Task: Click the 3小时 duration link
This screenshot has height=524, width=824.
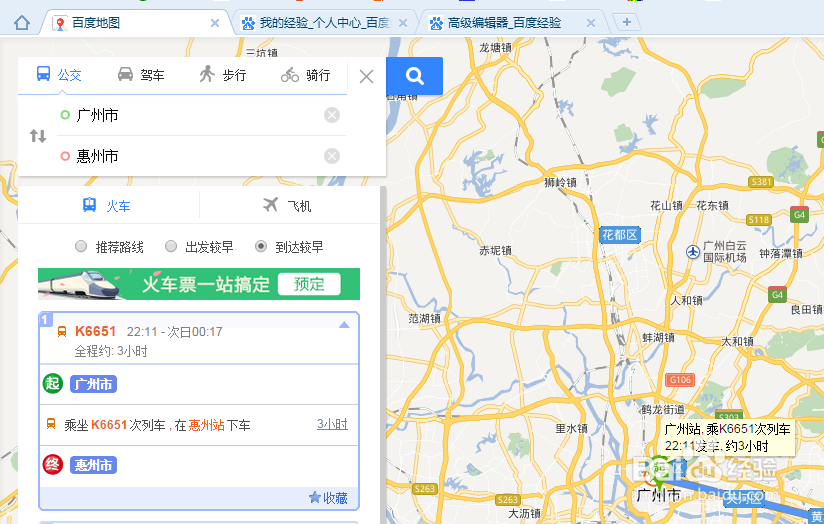Action: coord(332,424)
